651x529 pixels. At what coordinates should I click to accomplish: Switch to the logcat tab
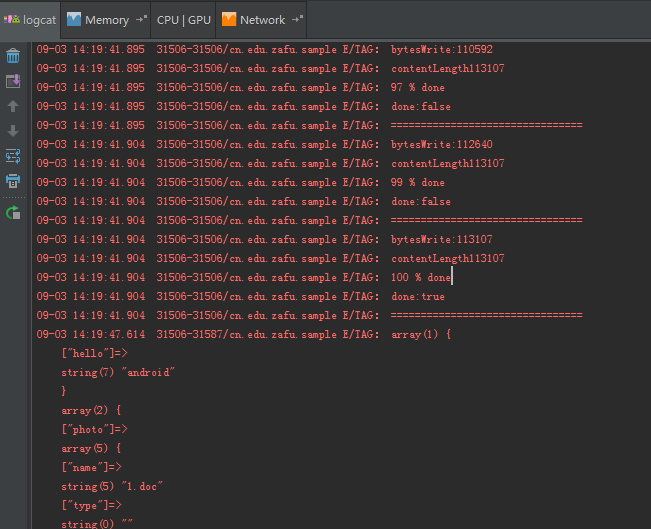tap(30, 20)
